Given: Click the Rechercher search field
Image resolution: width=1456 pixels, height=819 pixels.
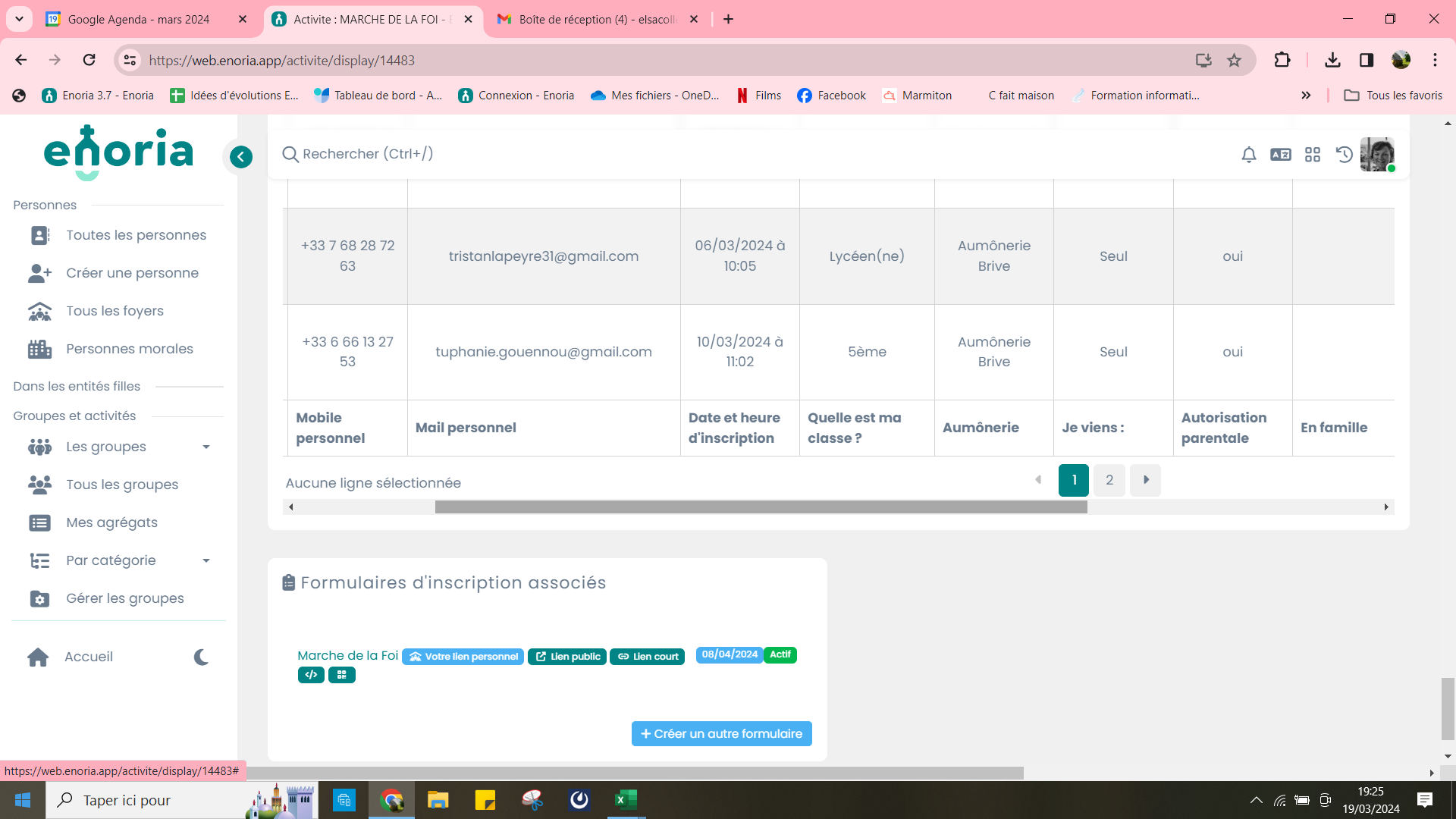Looking at the screenshot, I should 368,154.
